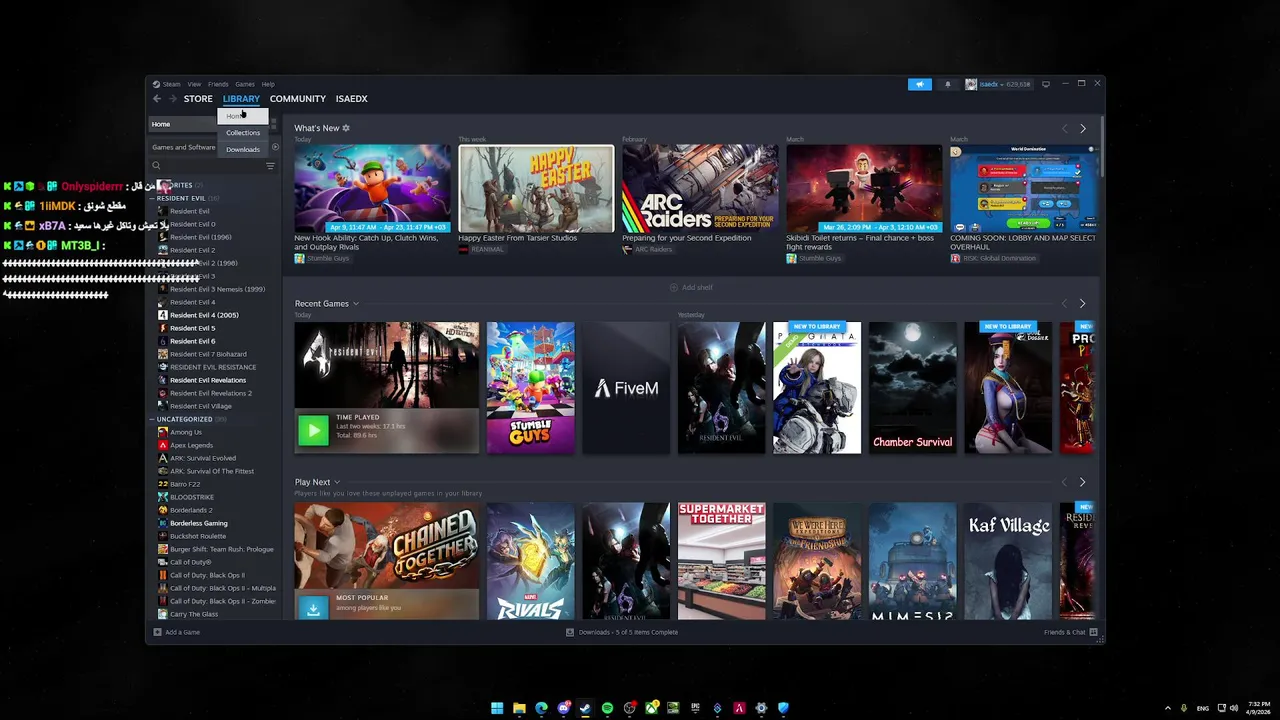The width and height of the screenshot is (1280, 720).
Task: Switch to Big Picture mode icon
Action: (x=1046, y=84)
